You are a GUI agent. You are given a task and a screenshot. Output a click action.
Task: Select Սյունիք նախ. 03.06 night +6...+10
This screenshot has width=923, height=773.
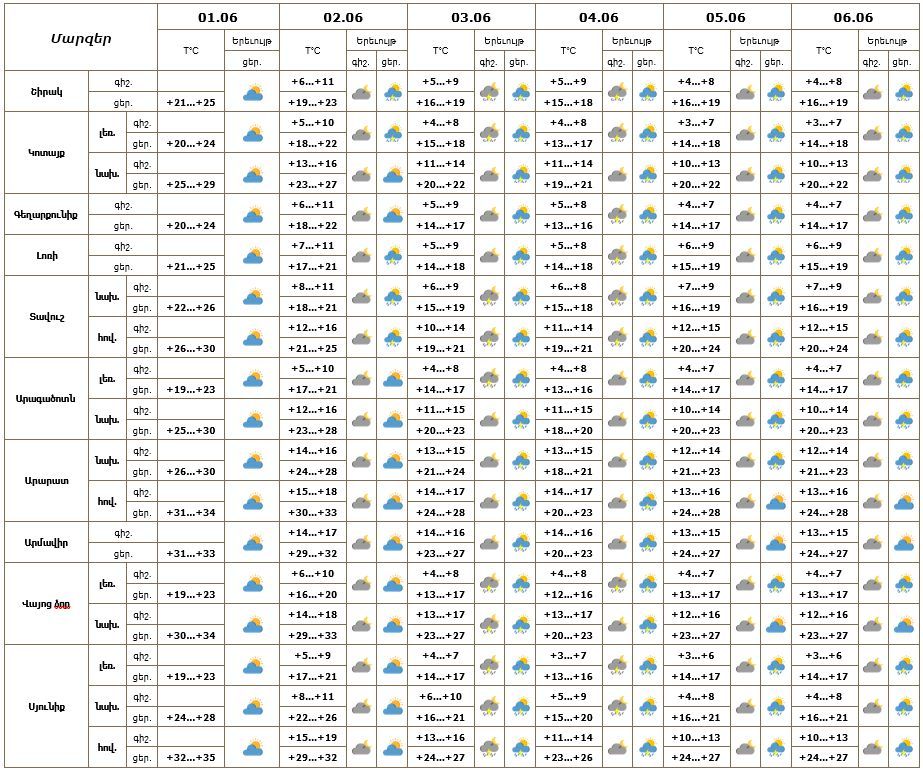click(441, 696)
